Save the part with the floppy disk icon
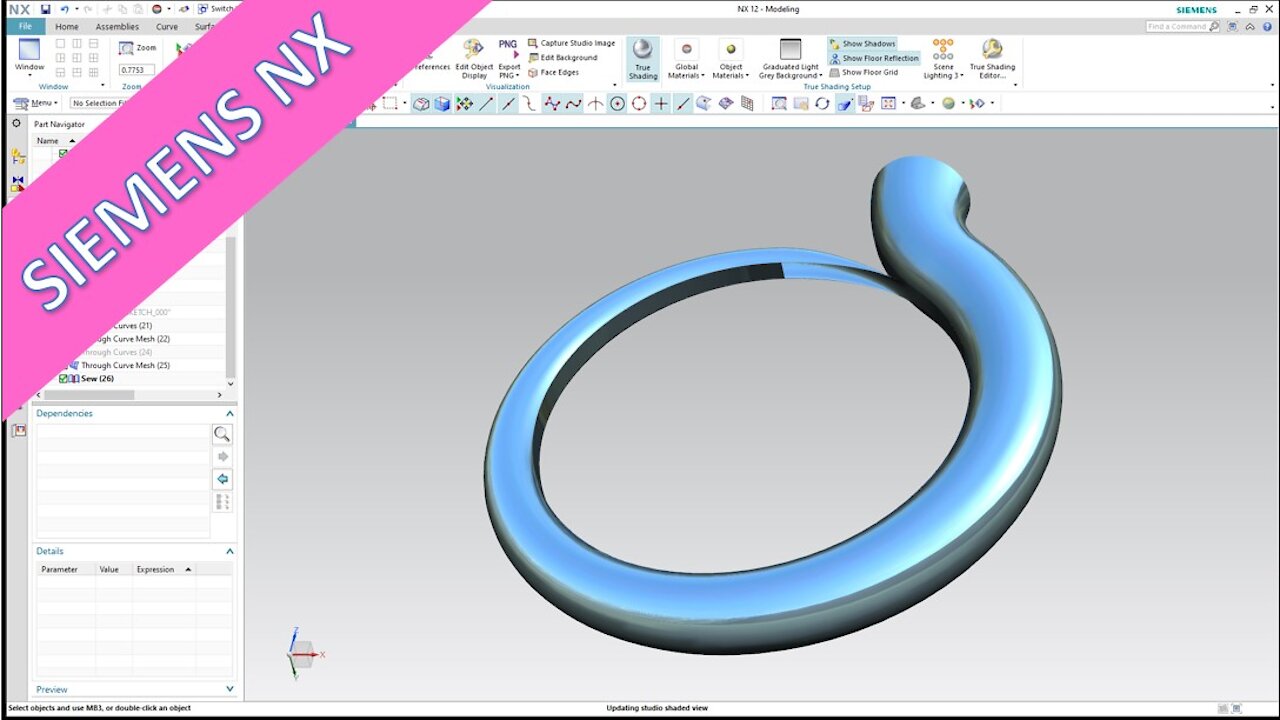Viewport: 1280px width, 720px height. pyautogui.click(x=46, y=9)
